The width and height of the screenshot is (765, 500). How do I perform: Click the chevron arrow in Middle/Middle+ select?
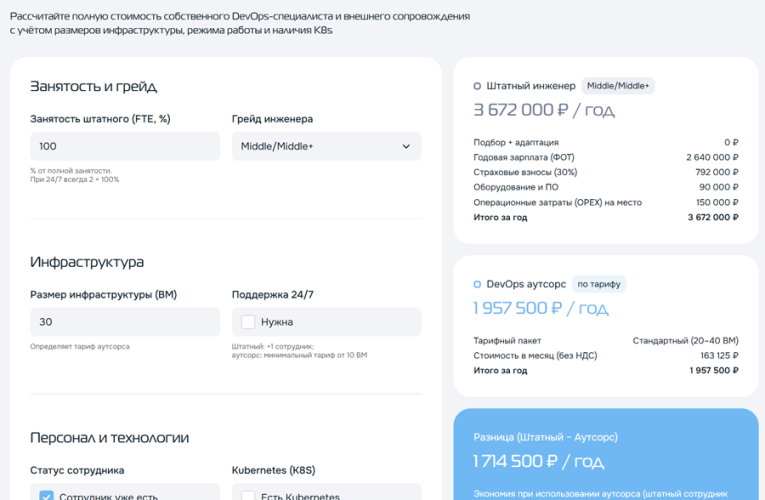point(406,146)
